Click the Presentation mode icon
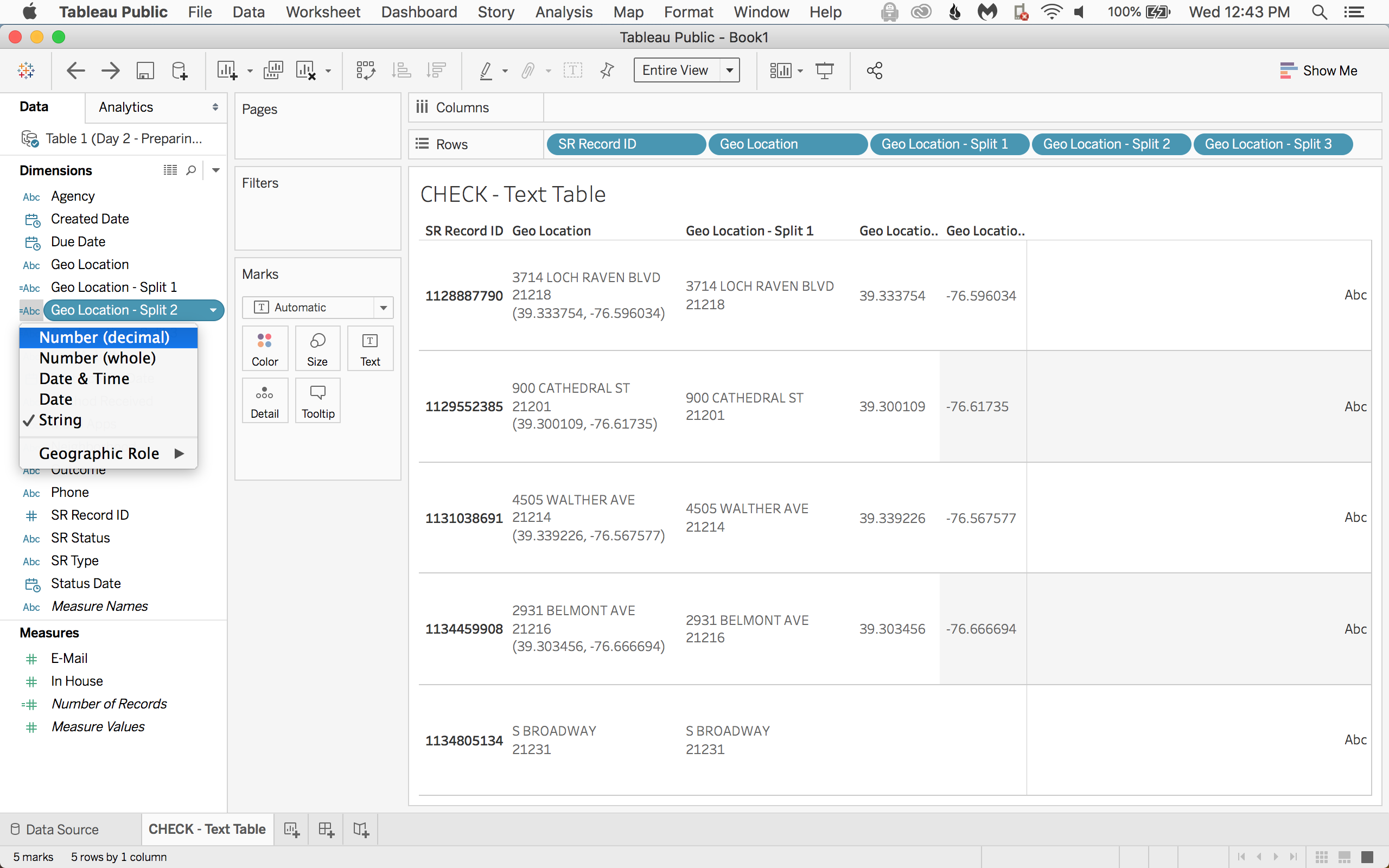 (825, 71)
